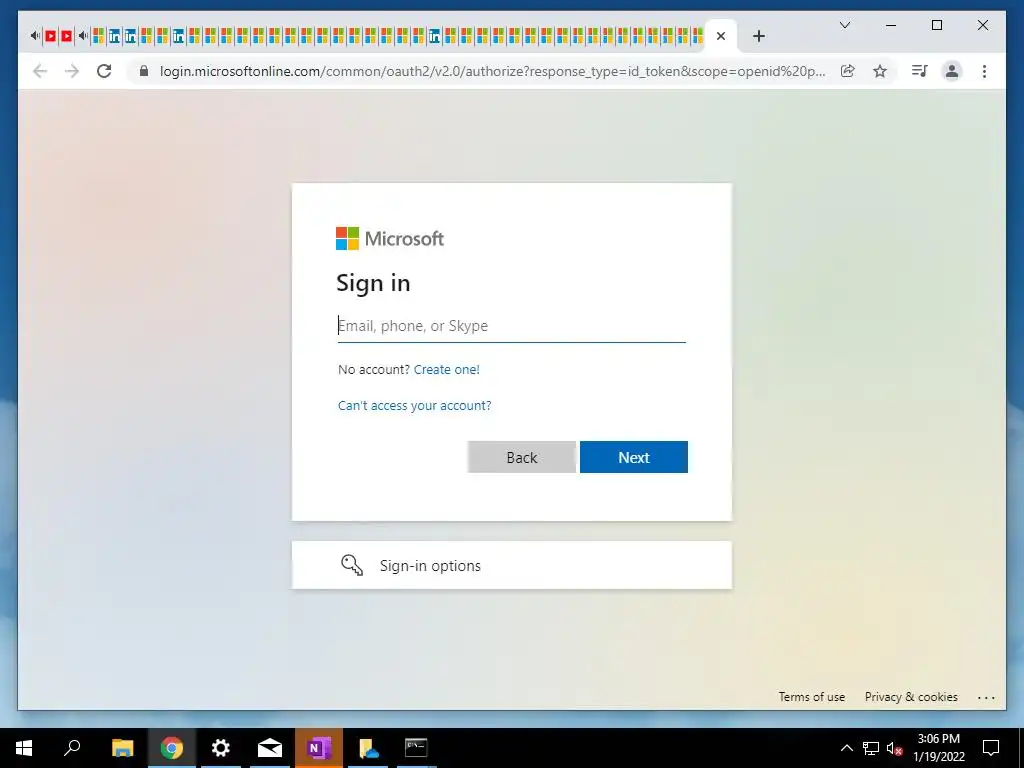The height and width of the screenshot is (768, 1024).
Task: Reload the Microsoft sign-in page
Action: pyautogui.click(x=104, y=71)
